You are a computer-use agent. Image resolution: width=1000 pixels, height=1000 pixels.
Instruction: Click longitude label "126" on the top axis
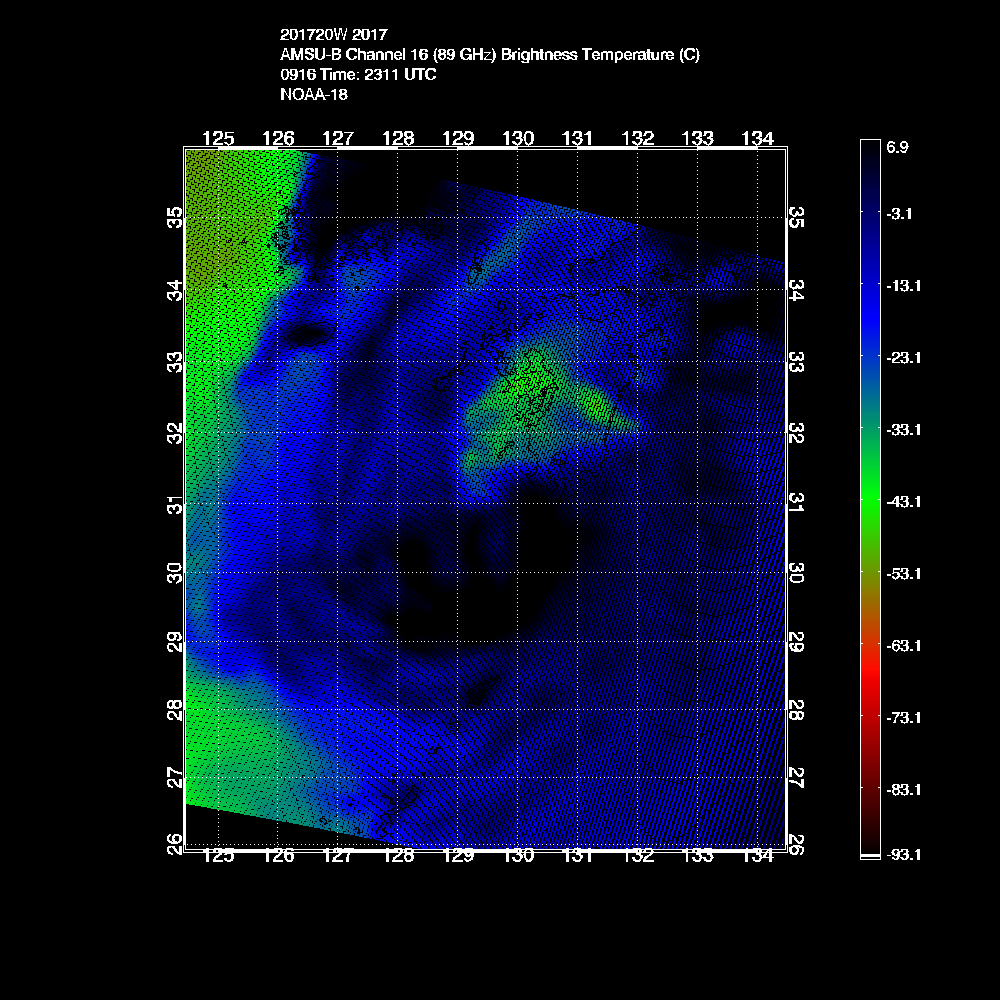click(x=278, y=138)
